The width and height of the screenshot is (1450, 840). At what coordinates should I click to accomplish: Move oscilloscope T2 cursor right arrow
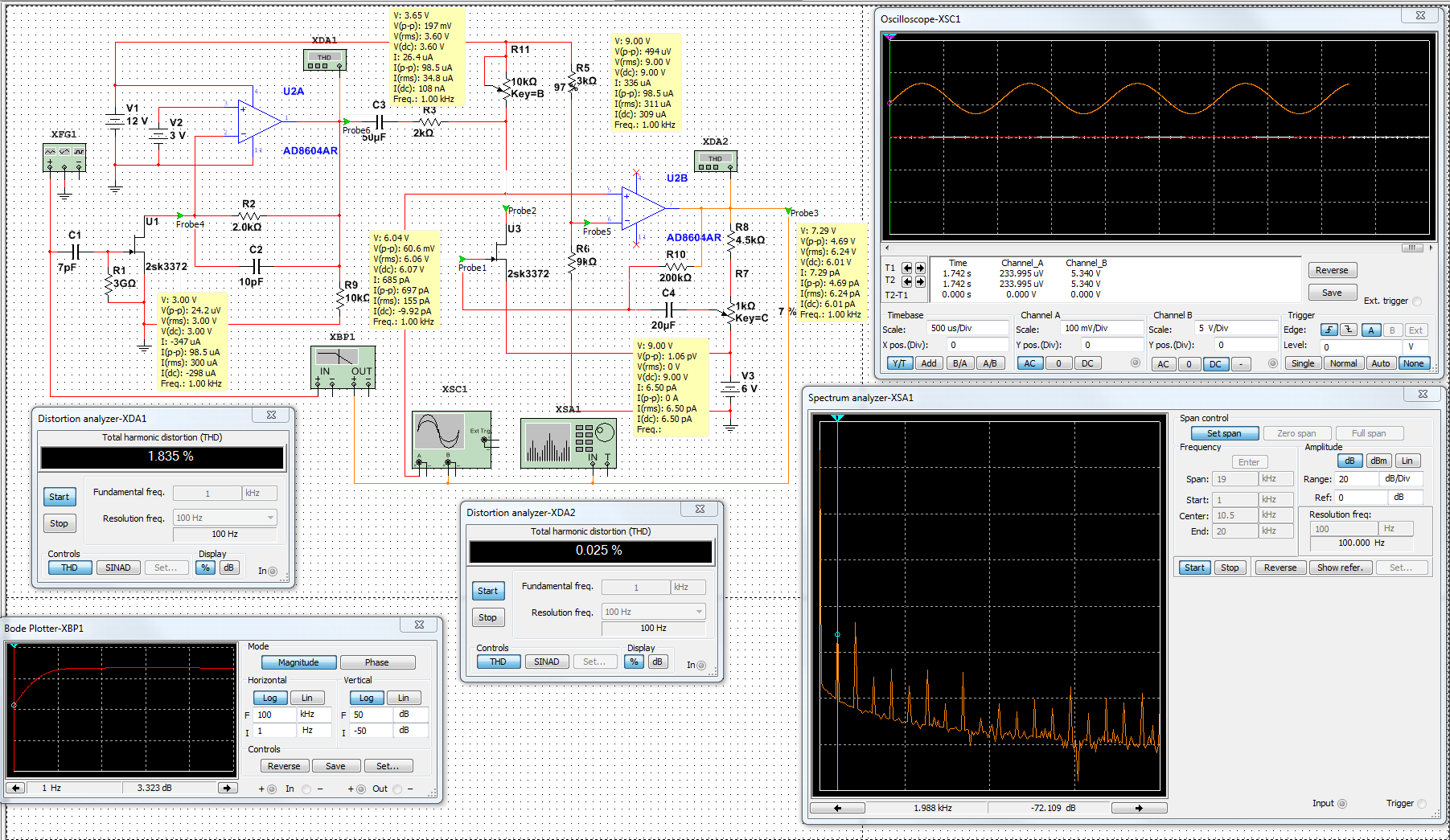920,281
